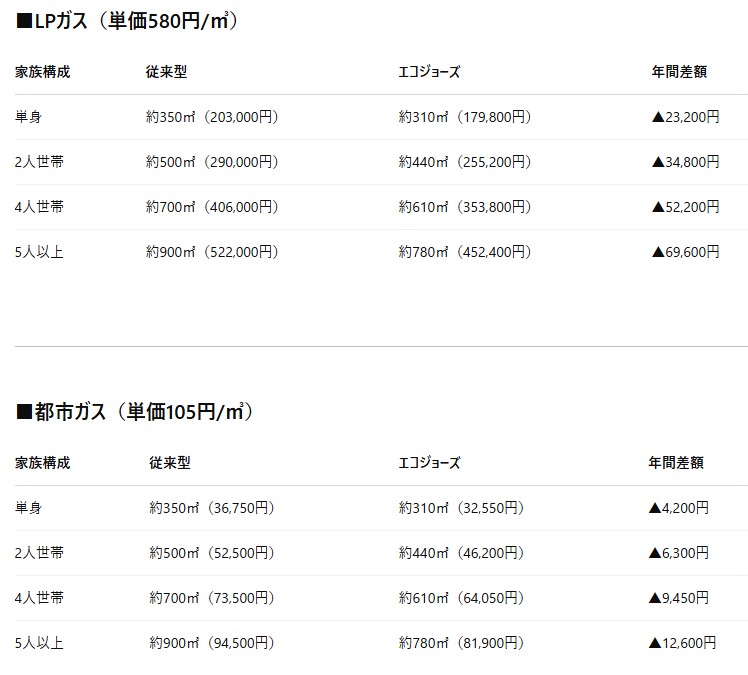This screenshot has width=748, height=675.
Task: Click the ▲69,600円 difference value
Action: pos(685,252)
